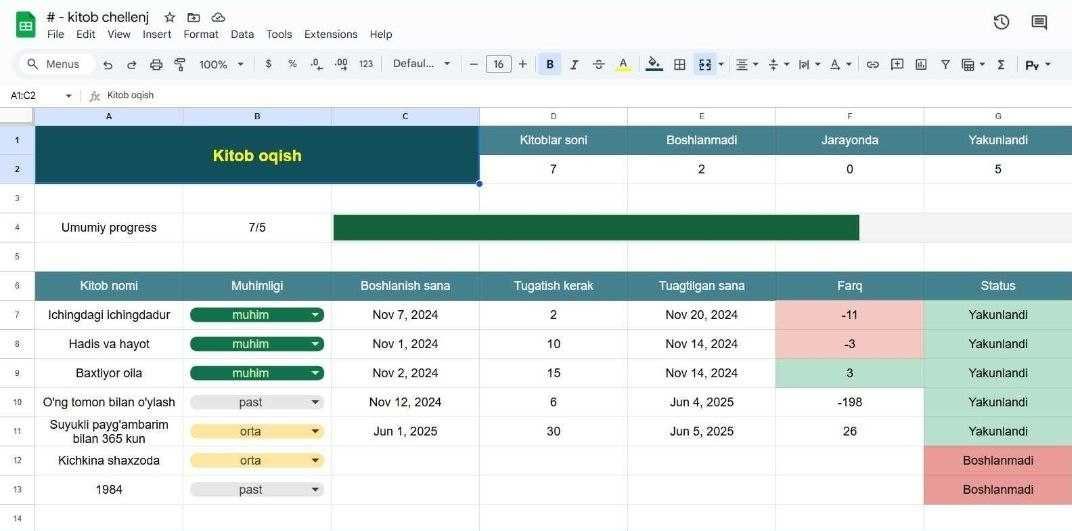Choose text color with the A icon
The image size is (1072, 531).
tap(623, 64)
